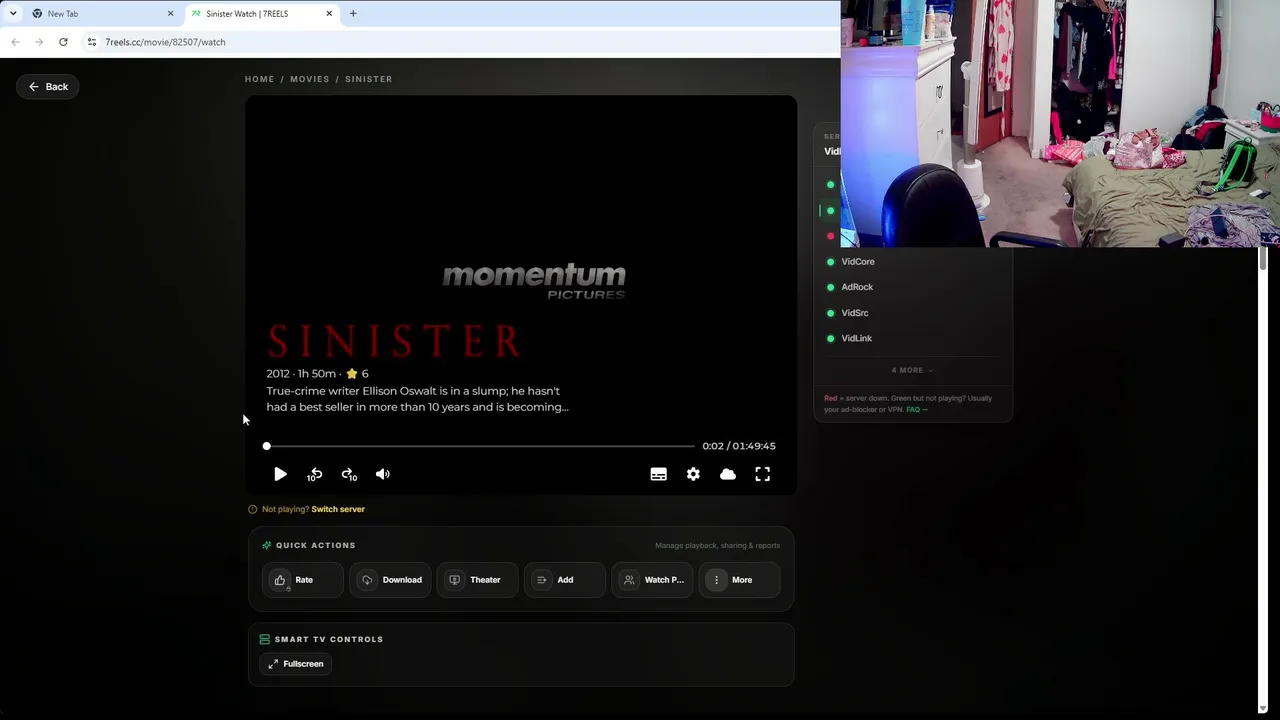1280x720 pixels.
Task: Enable Theater mode
Action: tap(477, 580)
